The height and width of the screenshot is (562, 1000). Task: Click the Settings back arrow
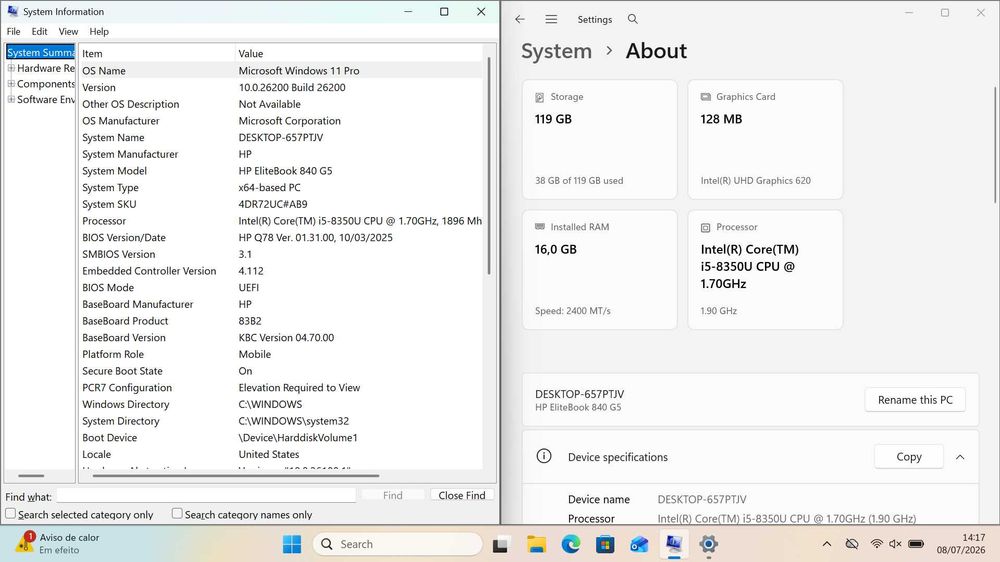(x=520, y=19)
